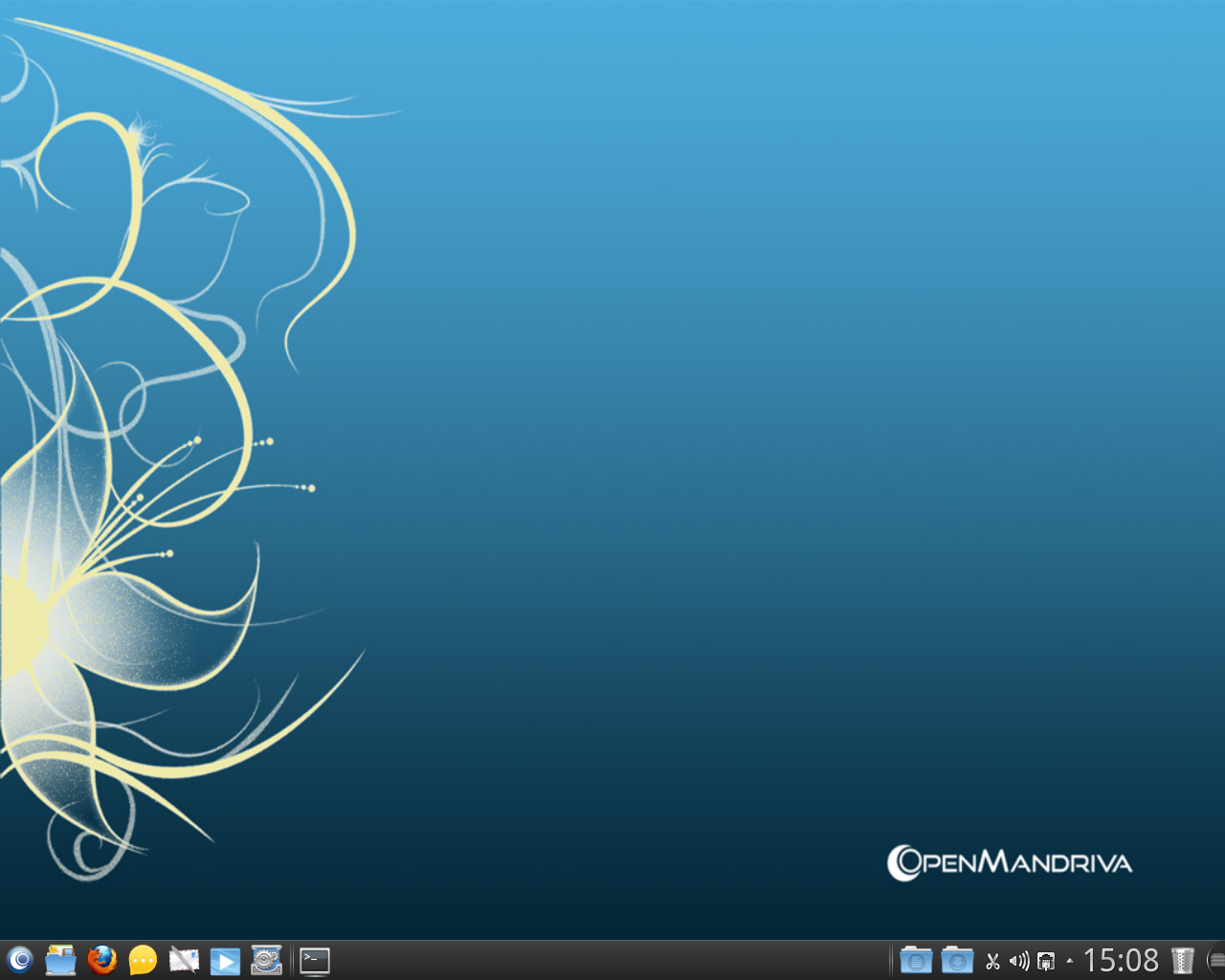Open the panel toolbox at the panel edge
This screenshot has width=1225, height=980.
click(1216, 960)
